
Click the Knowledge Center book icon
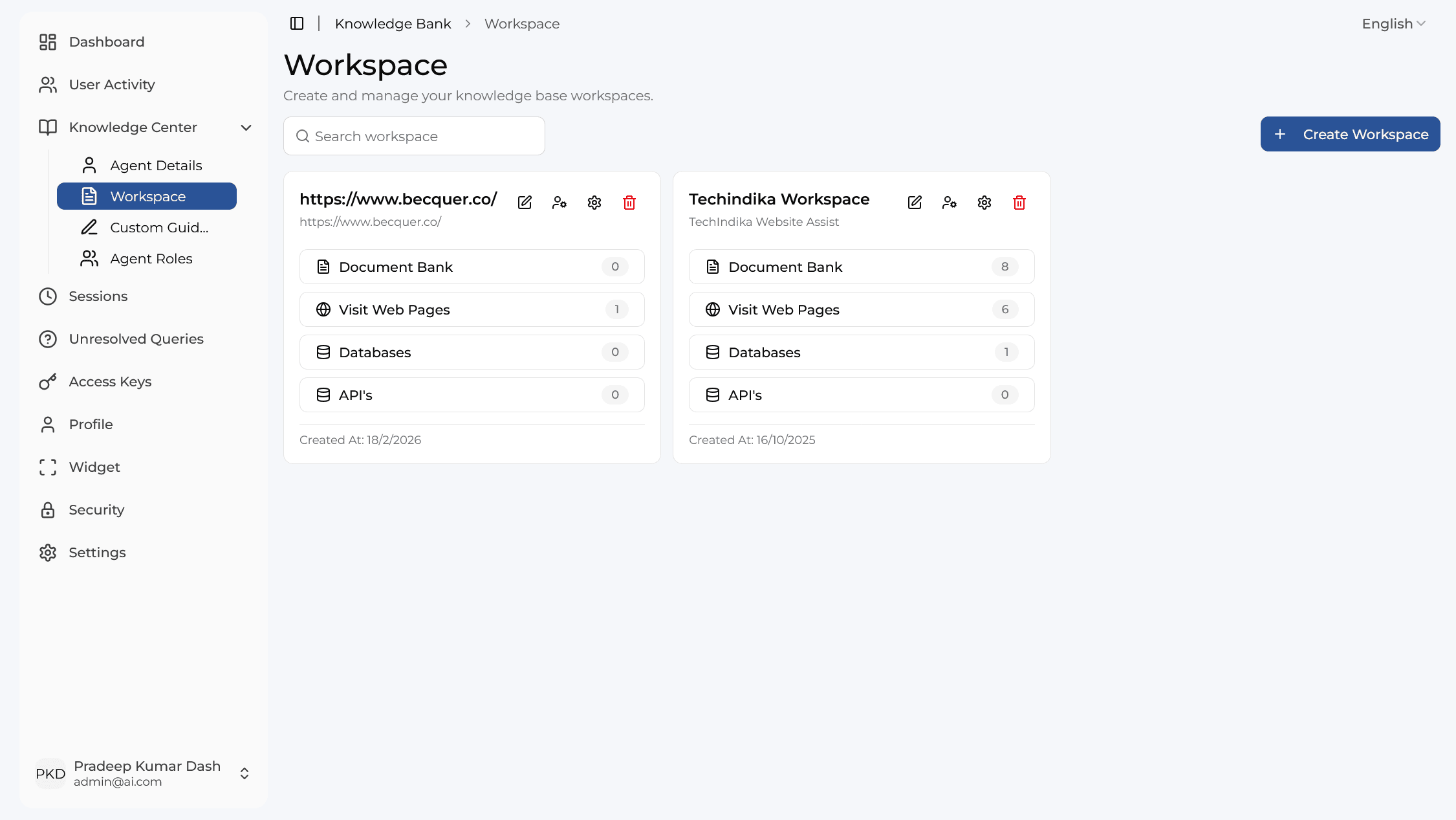(48, 127)
